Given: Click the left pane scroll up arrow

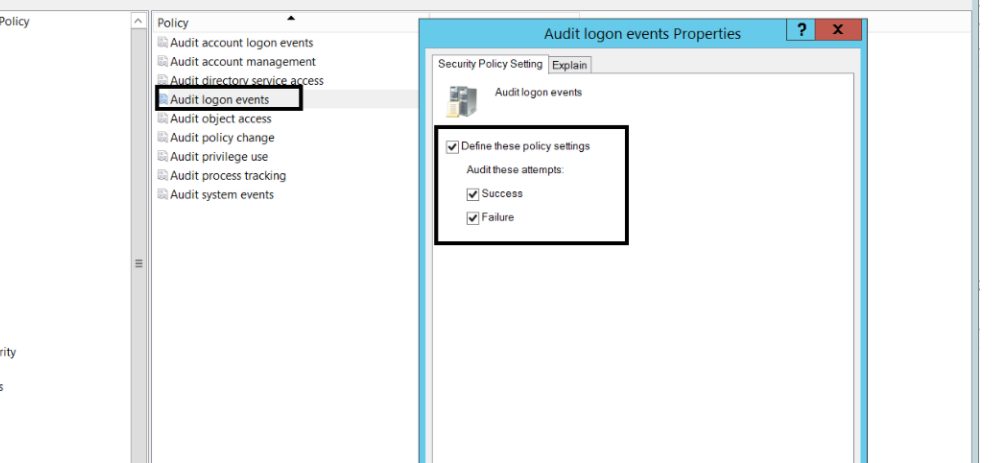Looking at the screenshot, I should pos(139,22).
